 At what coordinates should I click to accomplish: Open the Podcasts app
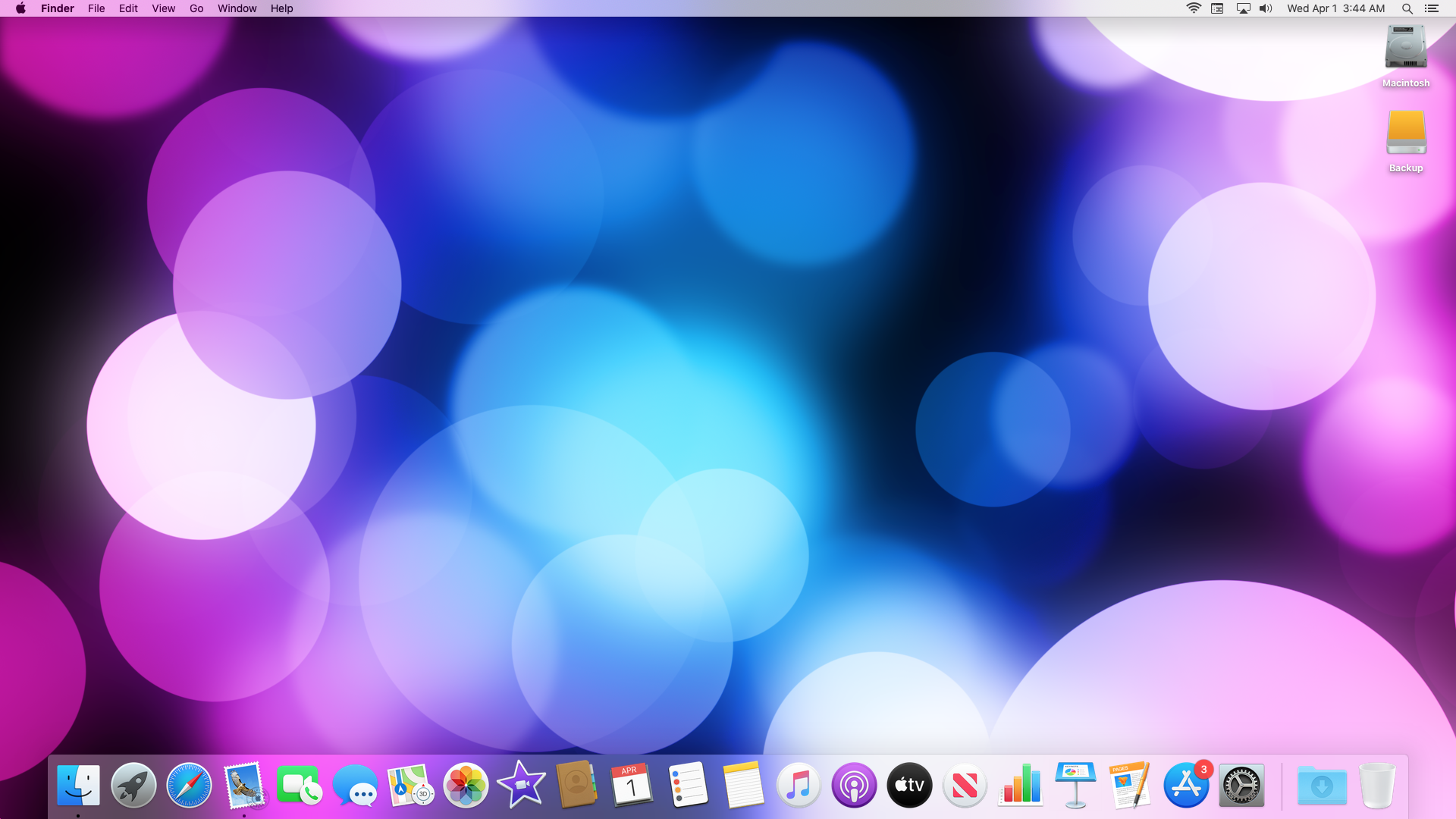point(854,785)
